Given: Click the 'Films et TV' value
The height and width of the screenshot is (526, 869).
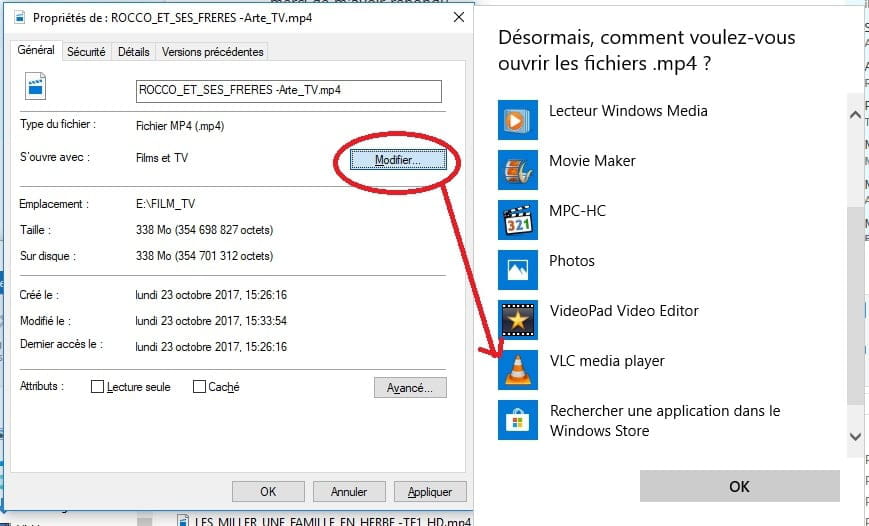Looking at the screenshot, I should click(x=162, y=158).
